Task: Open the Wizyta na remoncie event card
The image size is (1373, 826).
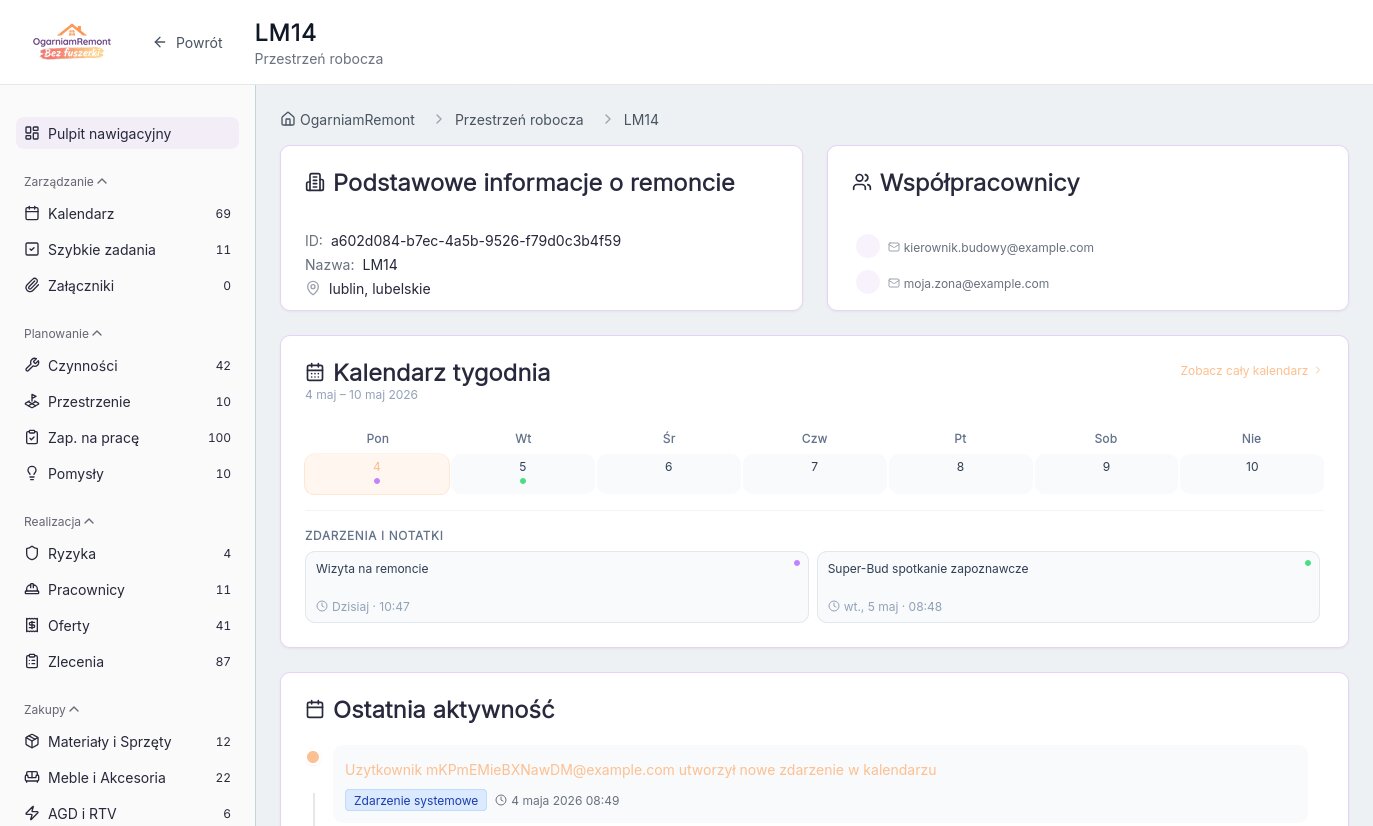Action: click(x=557, y=587)
